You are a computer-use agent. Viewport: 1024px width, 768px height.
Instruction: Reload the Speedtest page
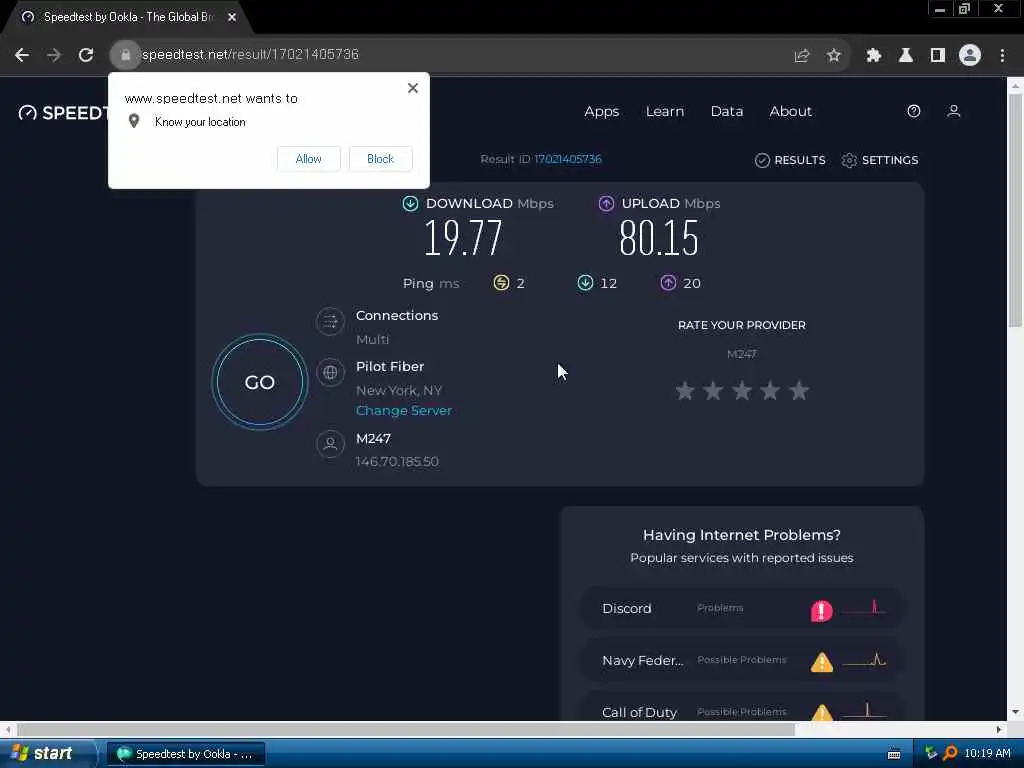(x=86, y=55)
